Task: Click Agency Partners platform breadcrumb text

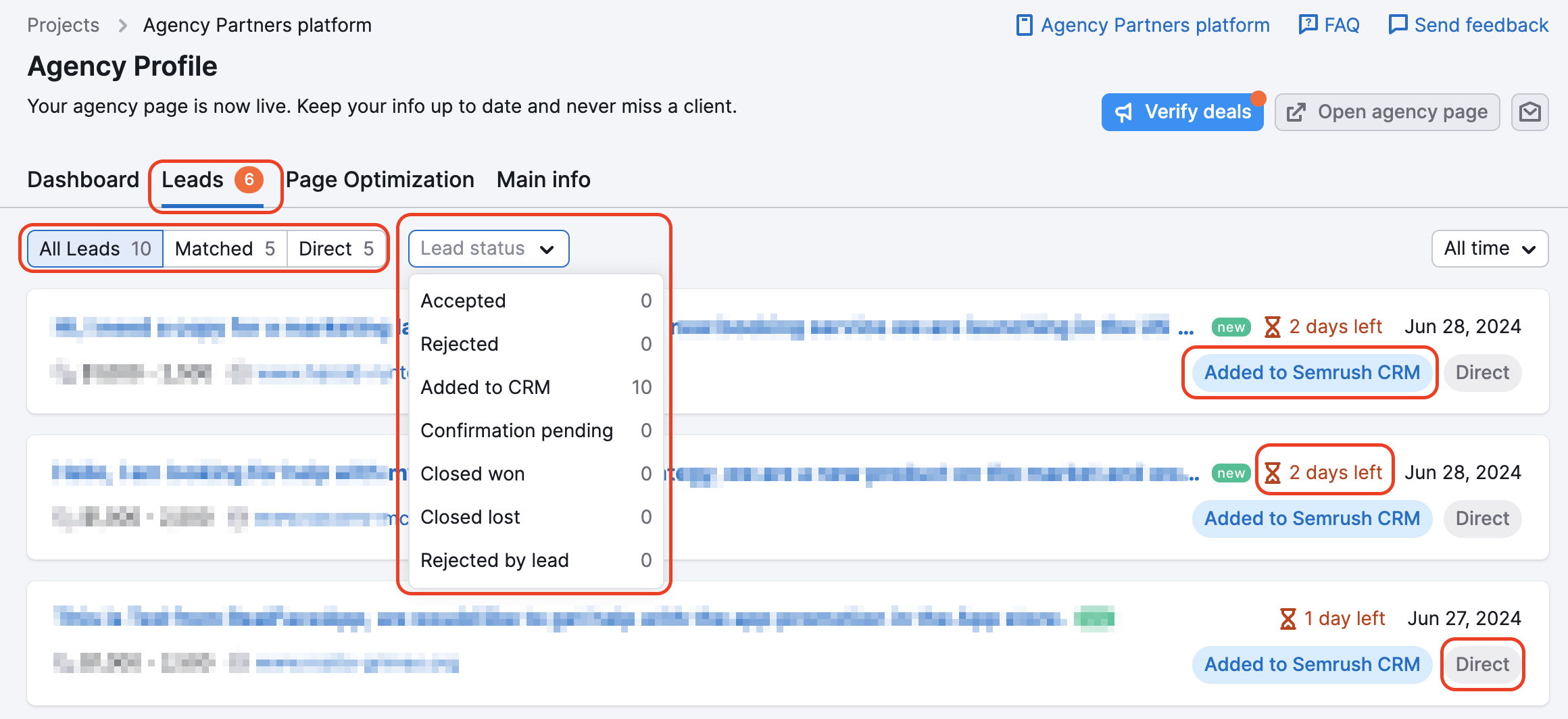Action: coord(257,25)
